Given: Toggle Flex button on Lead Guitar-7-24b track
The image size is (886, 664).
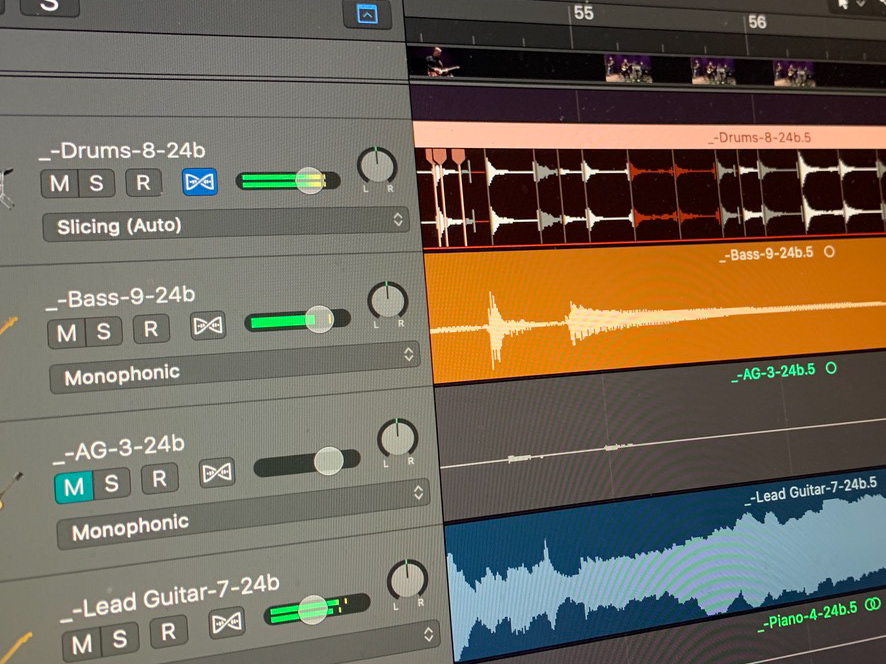Looking at the screenshot, I should pos(227,623).
